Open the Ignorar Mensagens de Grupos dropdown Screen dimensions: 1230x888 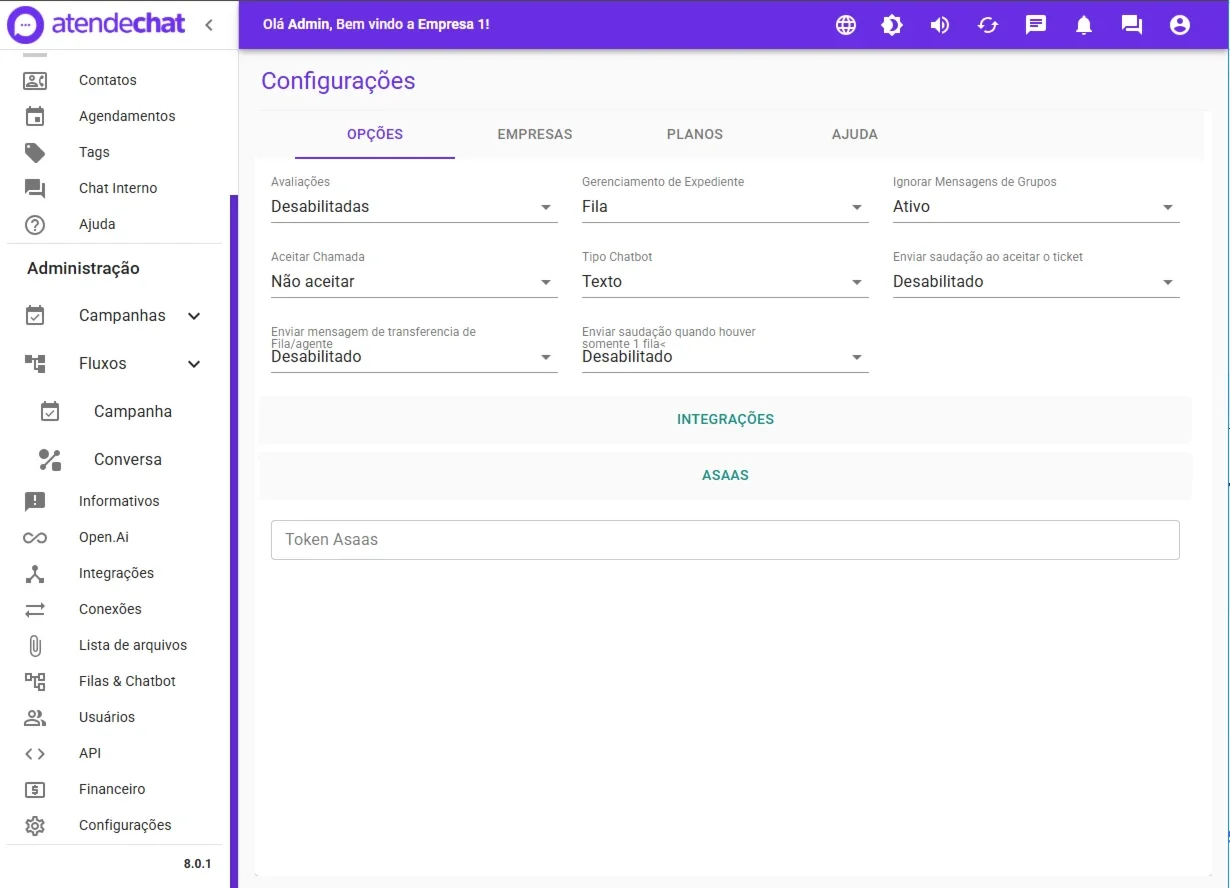[1036, 207]
